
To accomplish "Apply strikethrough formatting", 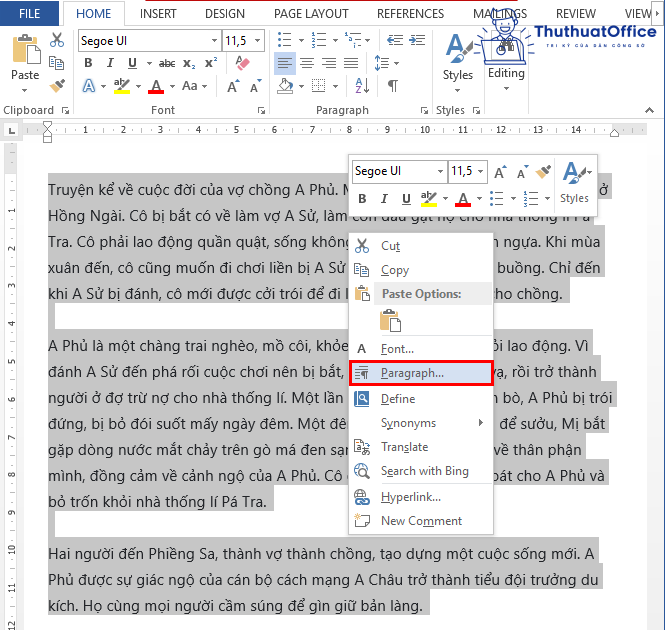I will pyautogui.click(x=167, y=63).
